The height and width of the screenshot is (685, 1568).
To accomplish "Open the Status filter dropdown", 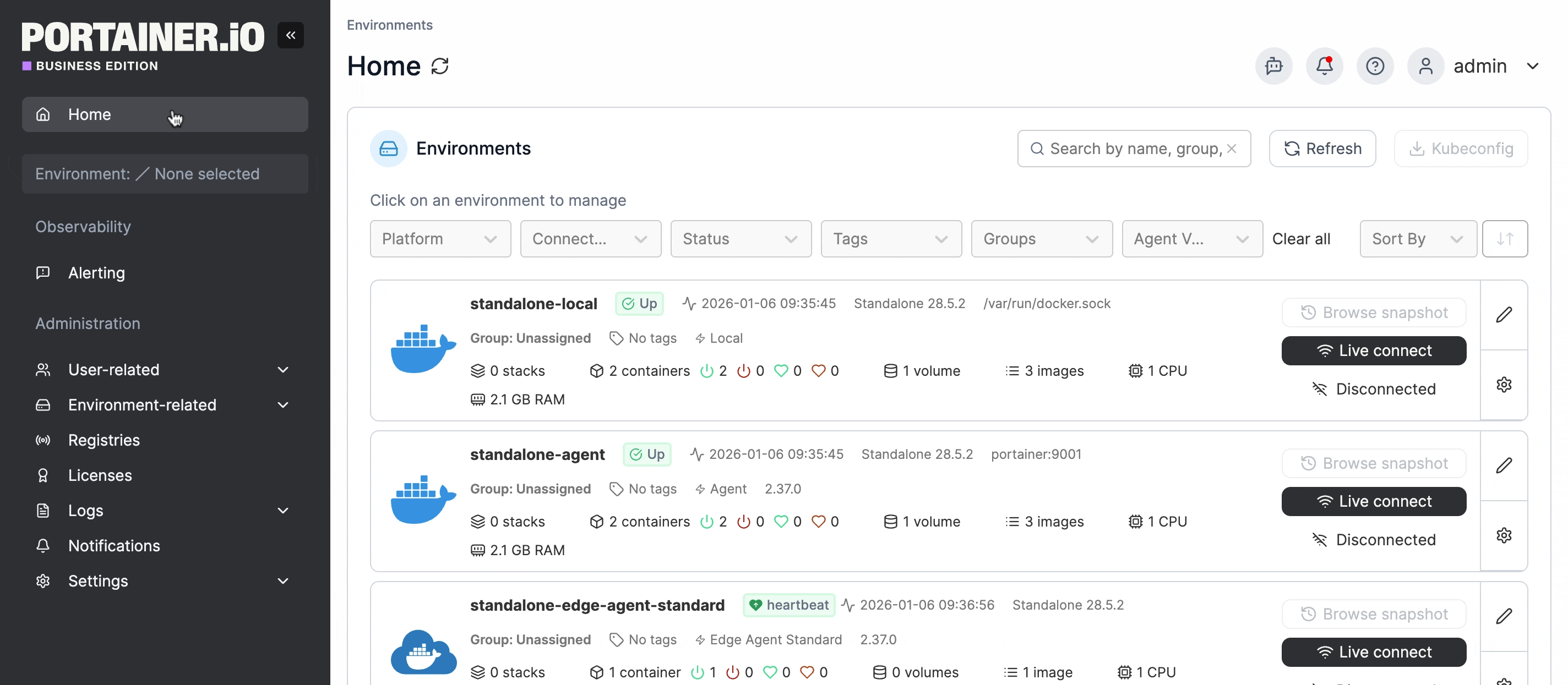I will click(740, 238).
